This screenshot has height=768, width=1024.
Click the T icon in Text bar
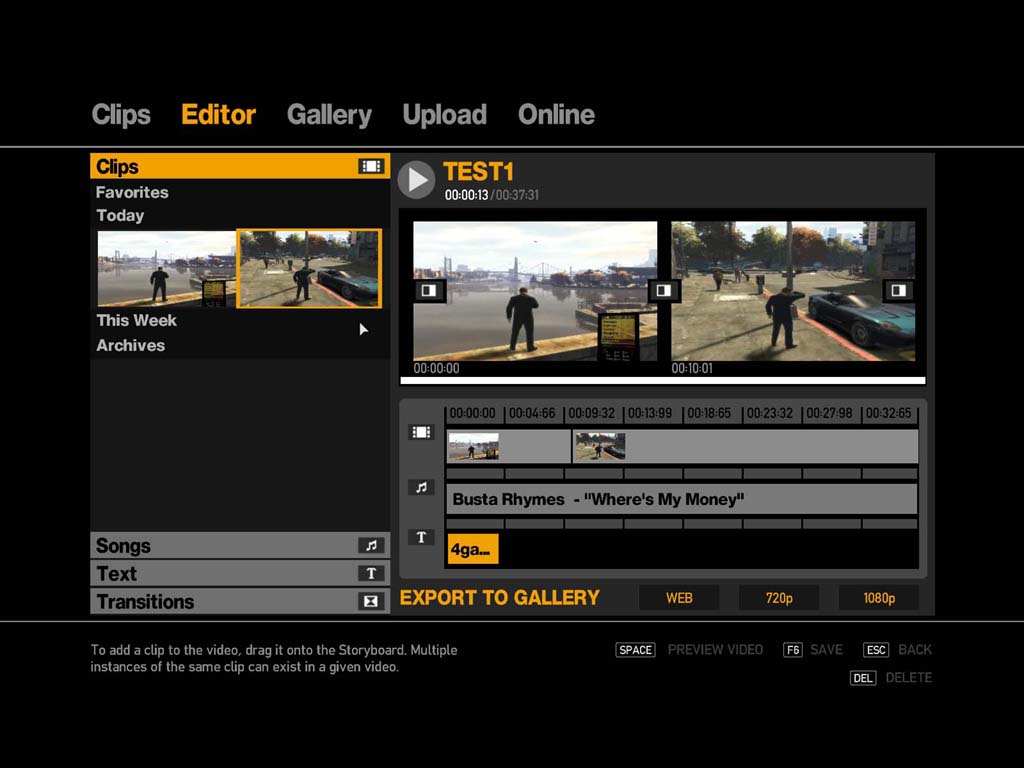pyautogui.click(x=371, y=574)
